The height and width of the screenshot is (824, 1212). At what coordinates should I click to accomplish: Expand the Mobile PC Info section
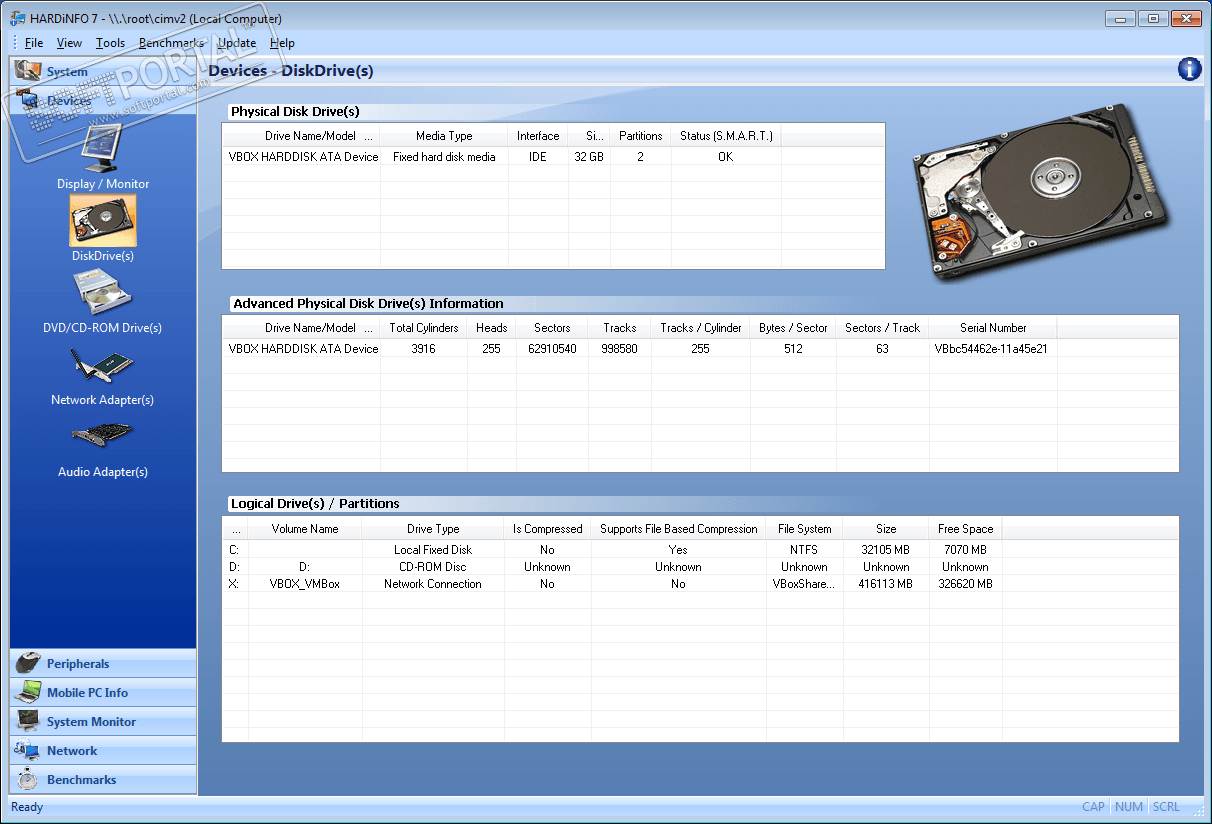coord(103,692)
